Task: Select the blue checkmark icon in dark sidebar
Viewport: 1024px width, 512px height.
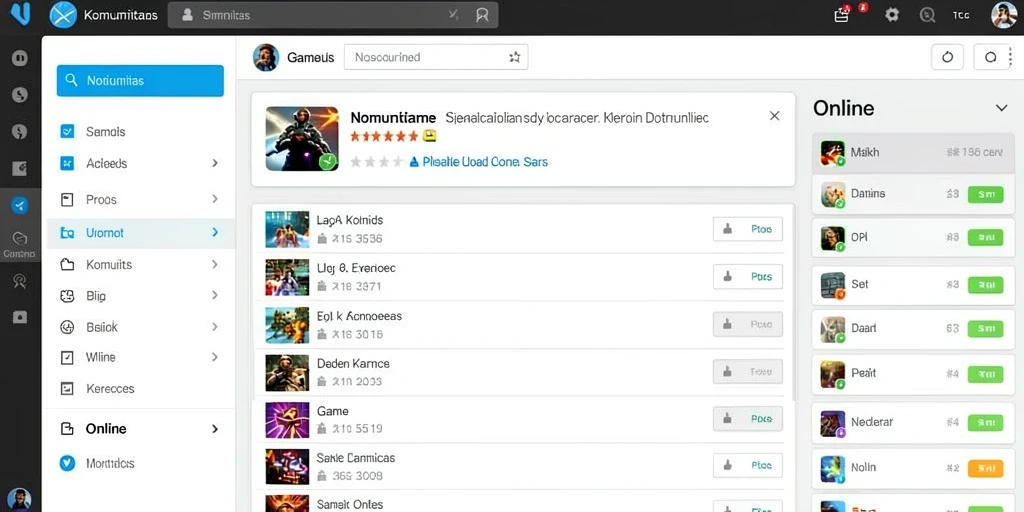Action: (x=20, y=206)
